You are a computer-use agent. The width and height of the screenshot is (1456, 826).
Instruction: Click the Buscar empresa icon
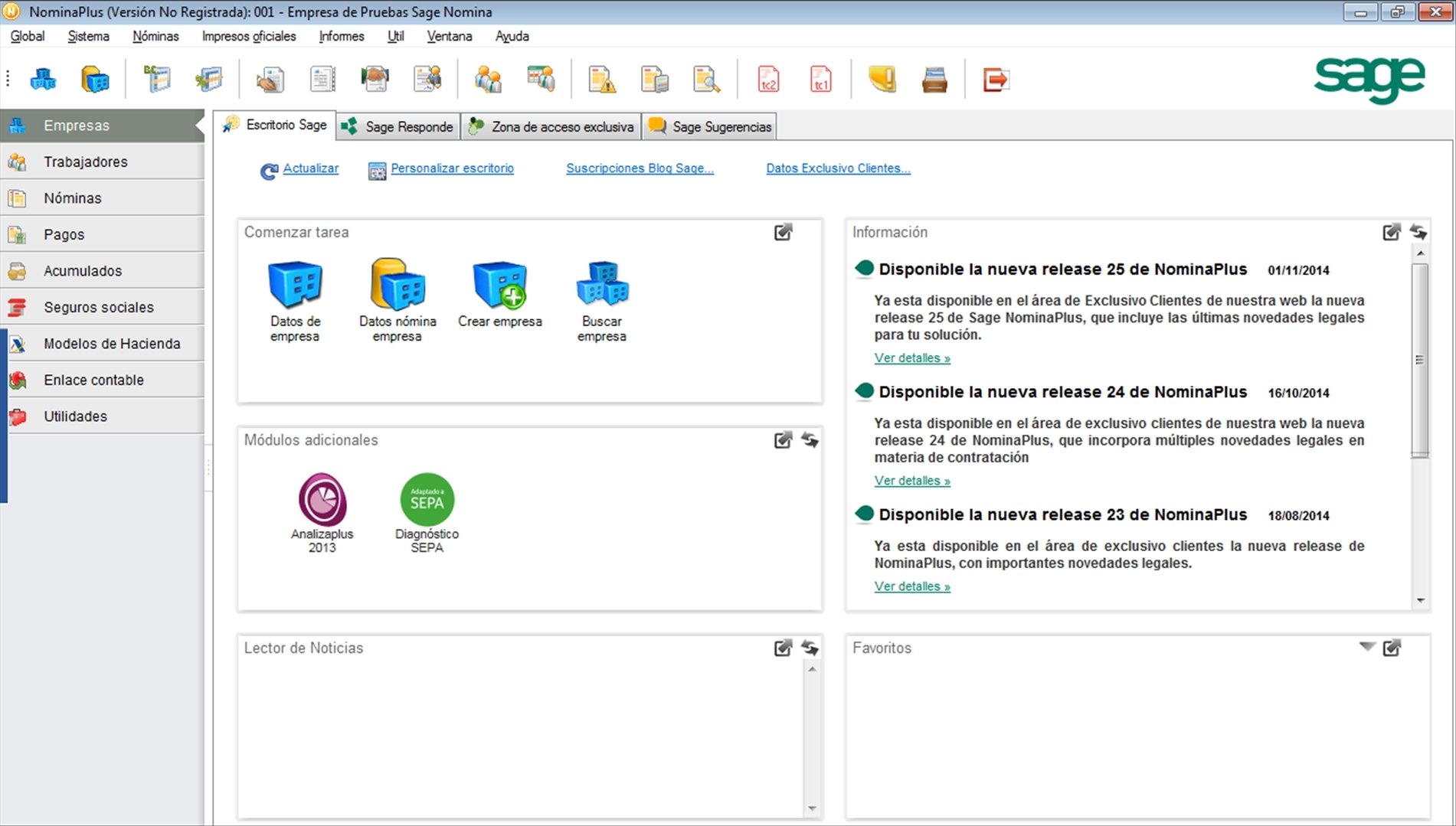pyautogui.click(x=602, y=302)
